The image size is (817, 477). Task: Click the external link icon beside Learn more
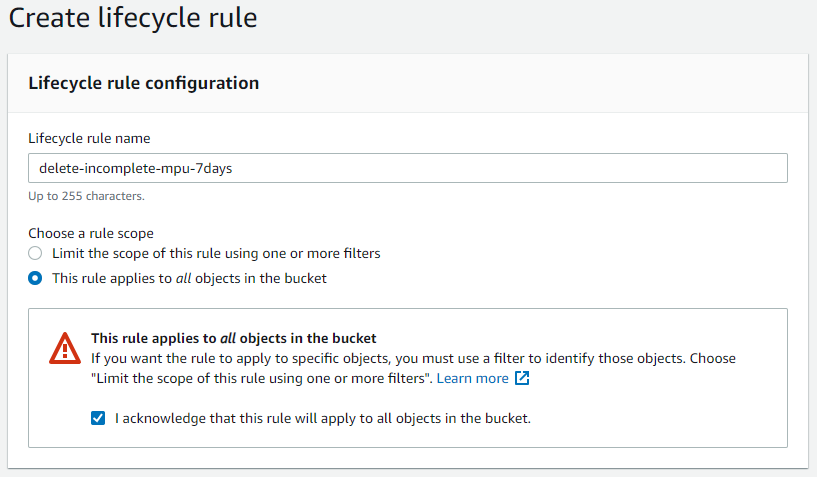(x=522, y=379)
